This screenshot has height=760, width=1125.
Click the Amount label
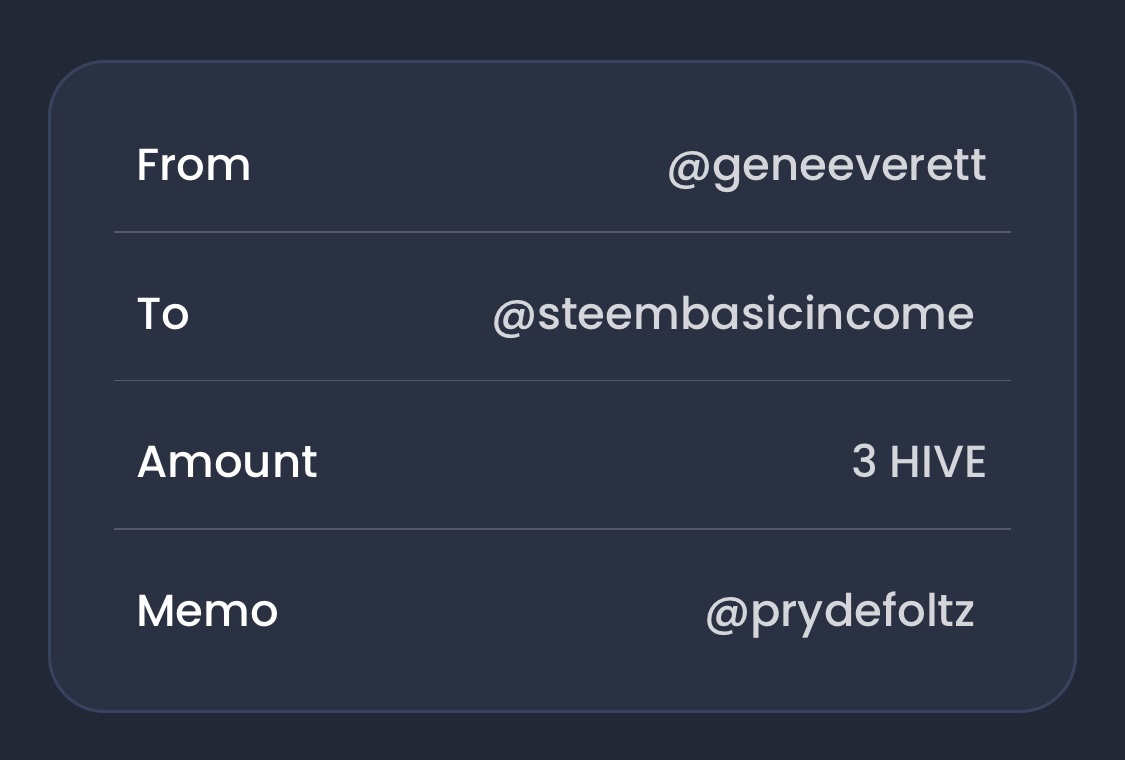pos(227,461)
